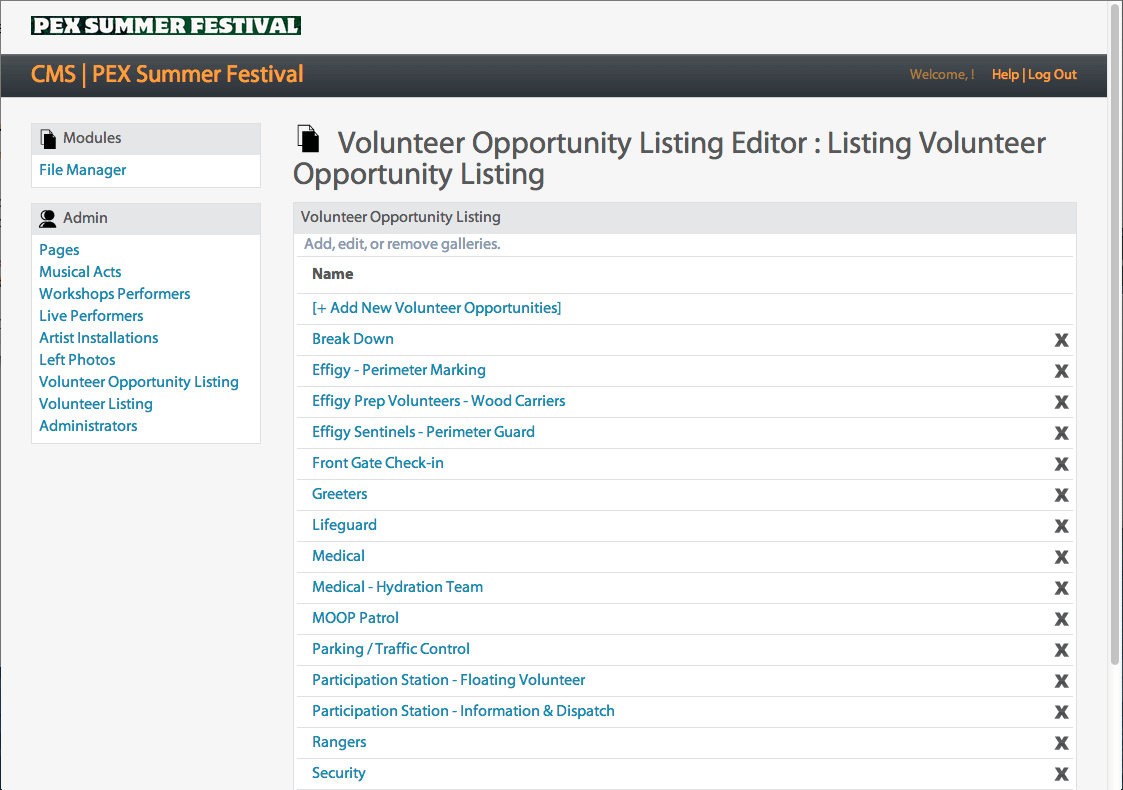
Task: Click Add New Volunteer Opportunities link
Action: [436, 308]
